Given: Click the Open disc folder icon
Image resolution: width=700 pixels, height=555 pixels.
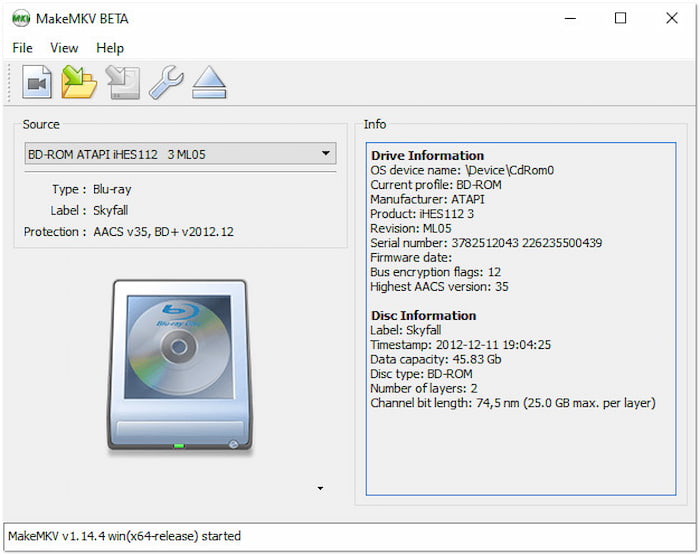Looking at the screenshot, I should point(79,83).
